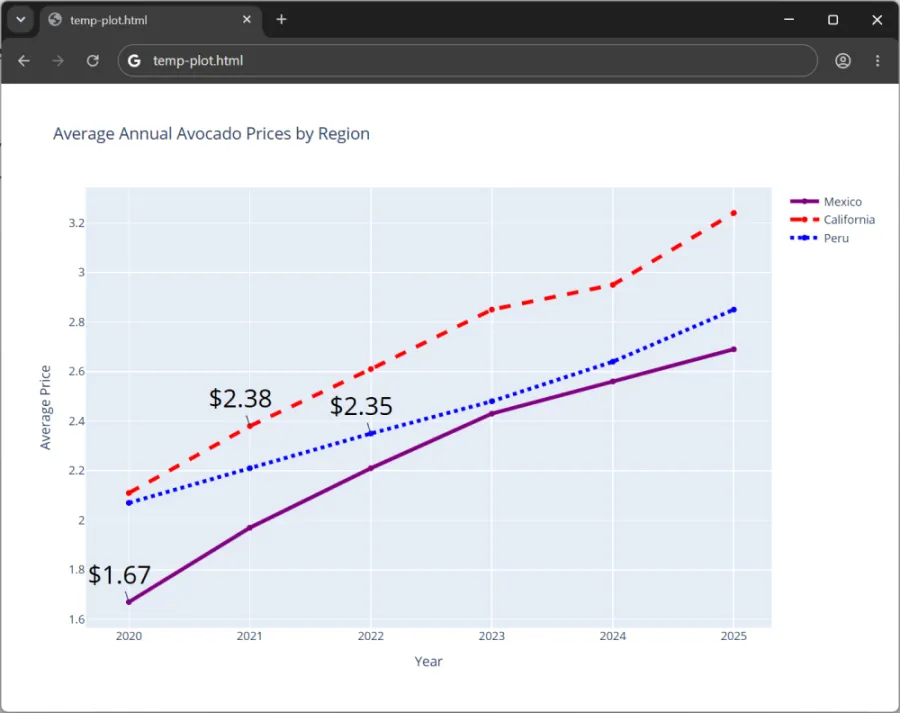Maximize the browser window
Image resolution: width=900 pixels, height=713 pixels.
click(x=833, y=20)
